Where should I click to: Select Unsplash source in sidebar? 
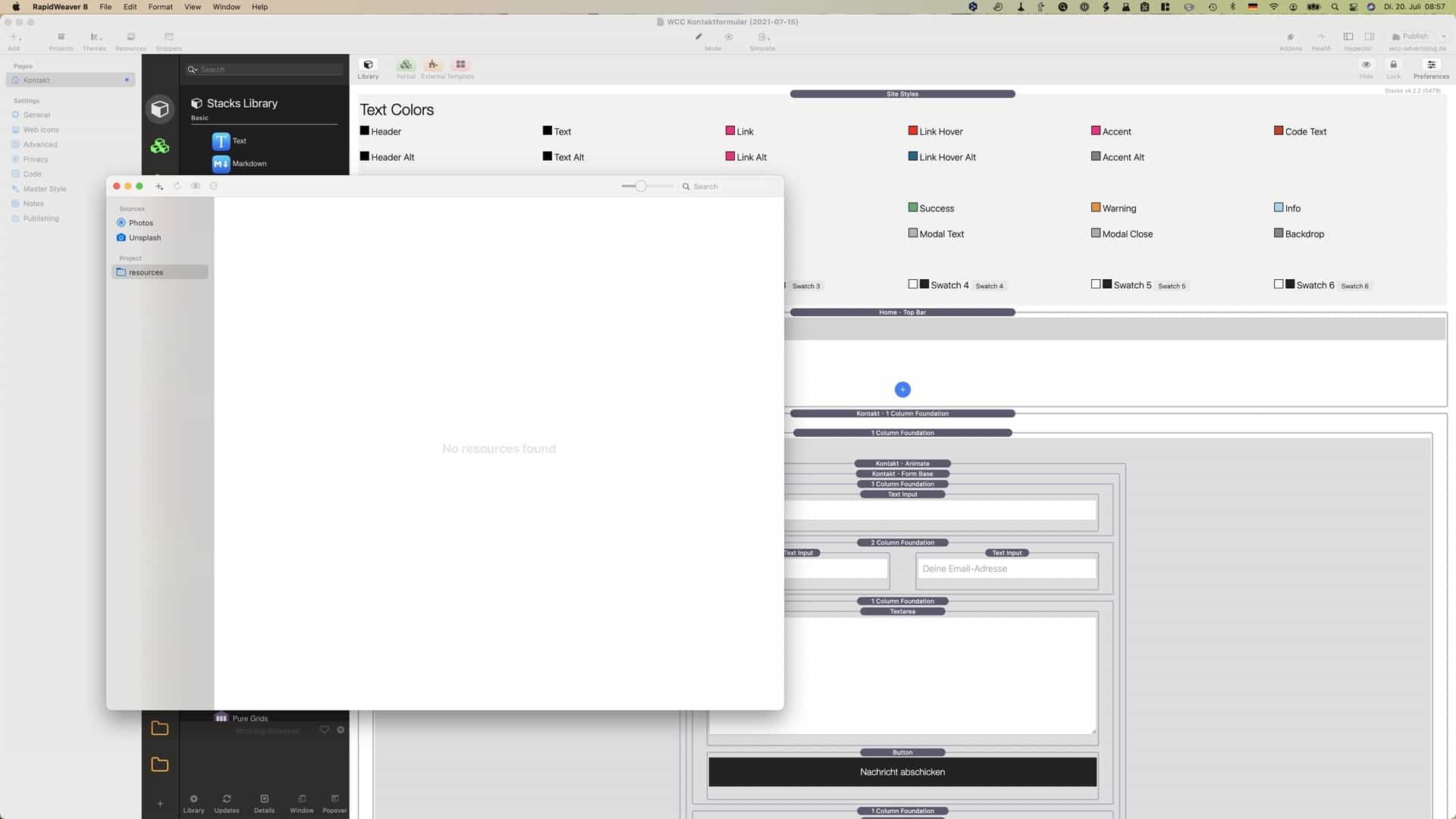(144, 237)
